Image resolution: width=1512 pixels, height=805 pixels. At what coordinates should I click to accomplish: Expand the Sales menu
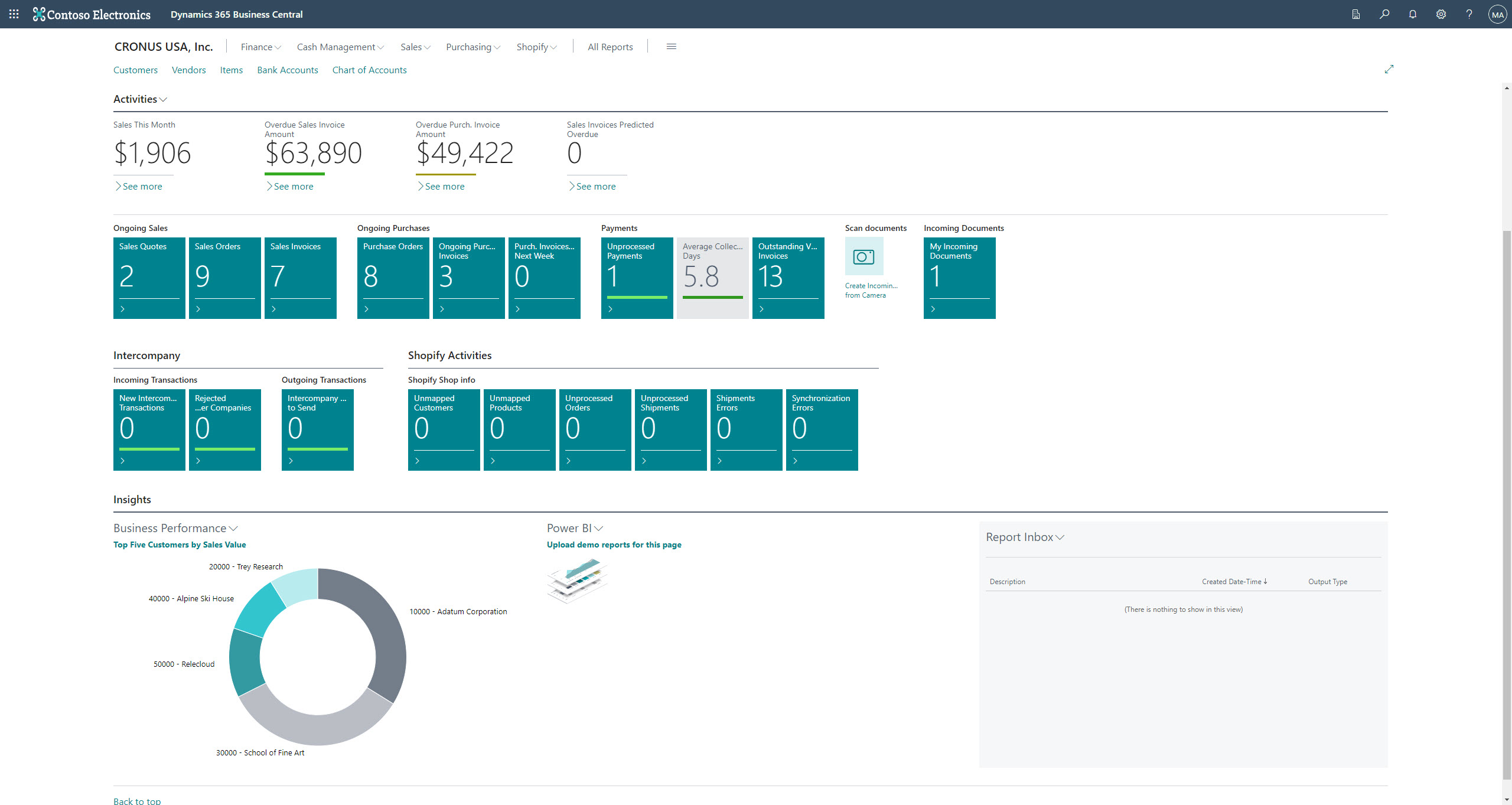pyautogui.click(x=415, y=47)
